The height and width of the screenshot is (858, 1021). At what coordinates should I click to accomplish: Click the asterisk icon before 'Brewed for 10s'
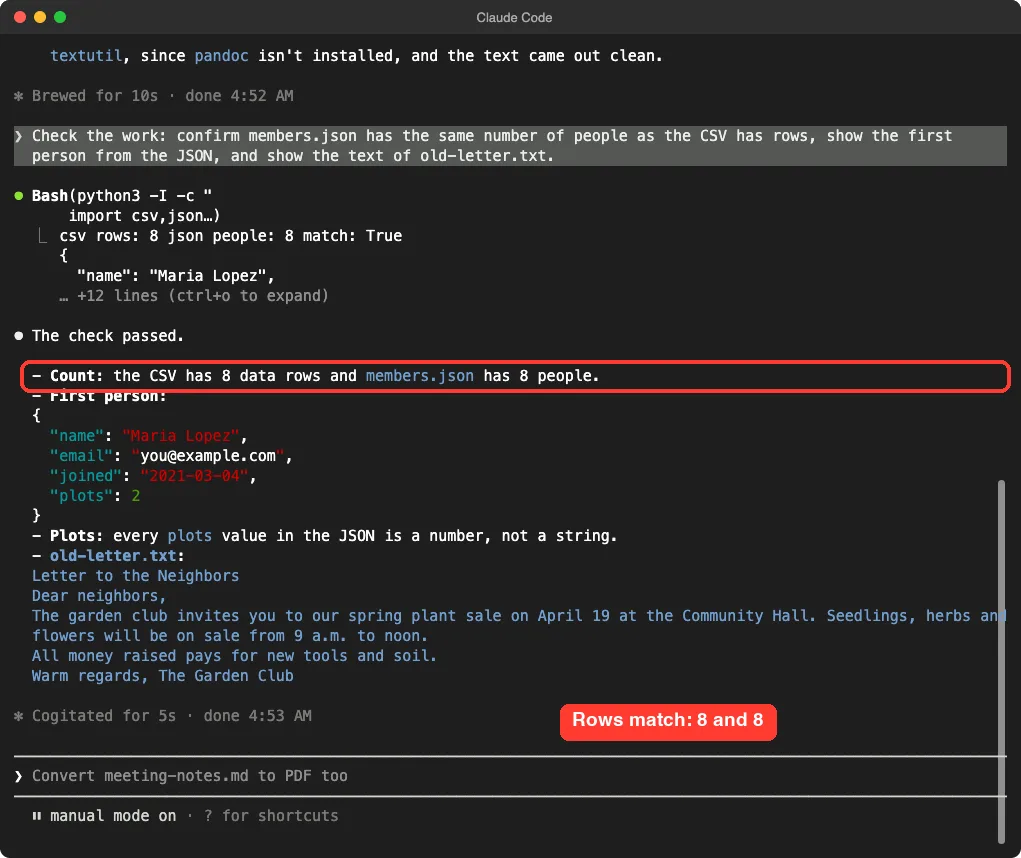pos(19,96)
